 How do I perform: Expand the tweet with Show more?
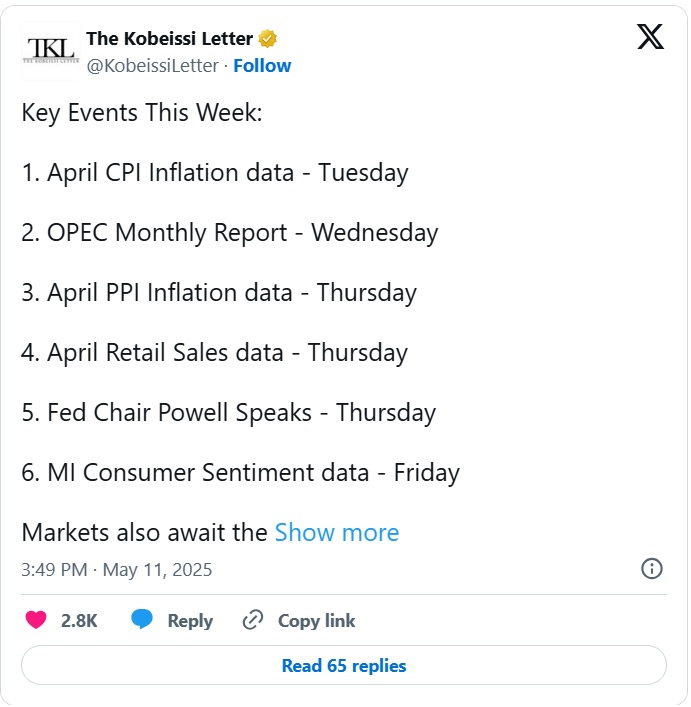click(337, 533)
